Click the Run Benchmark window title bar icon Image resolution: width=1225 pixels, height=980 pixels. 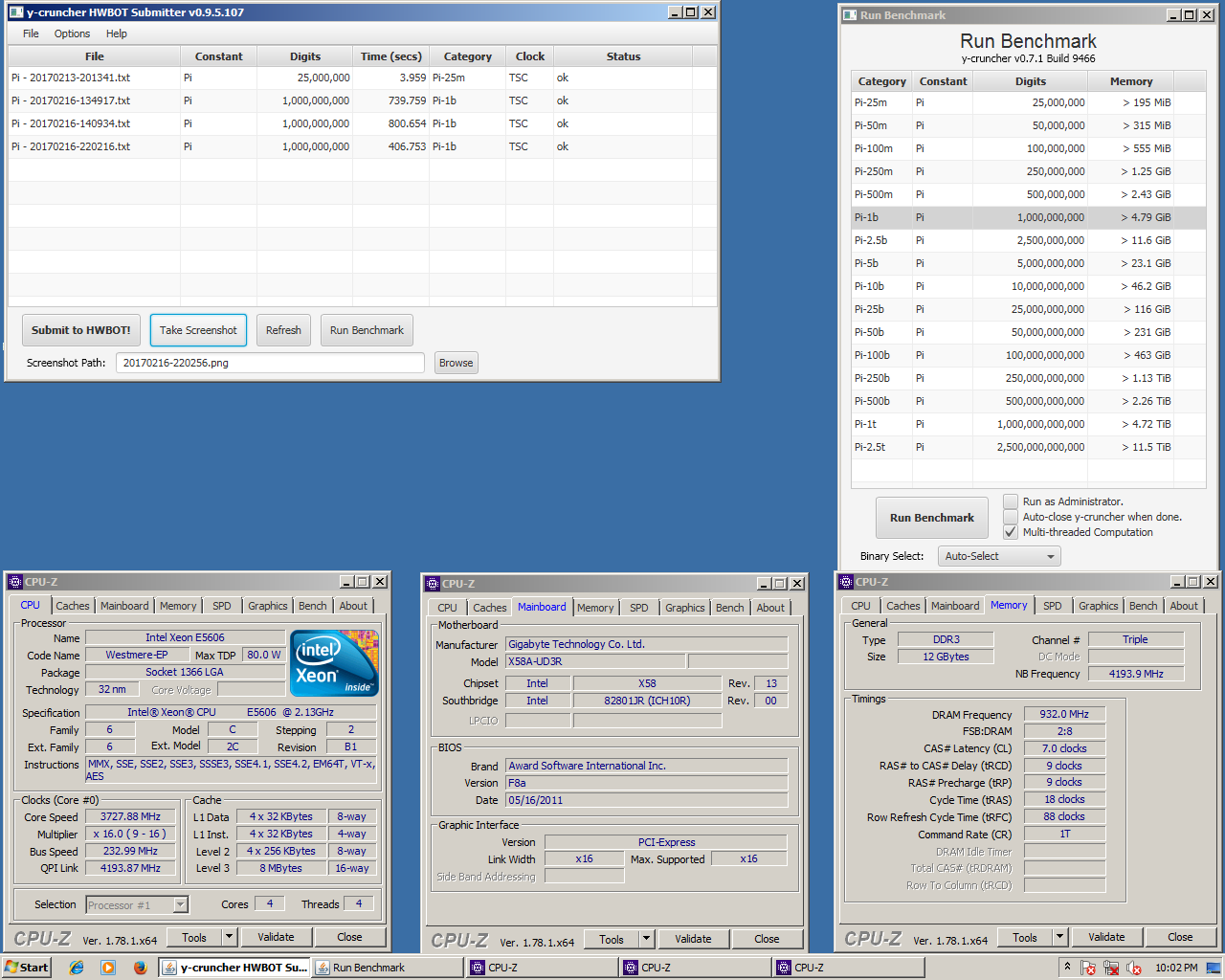coord(850,15)
